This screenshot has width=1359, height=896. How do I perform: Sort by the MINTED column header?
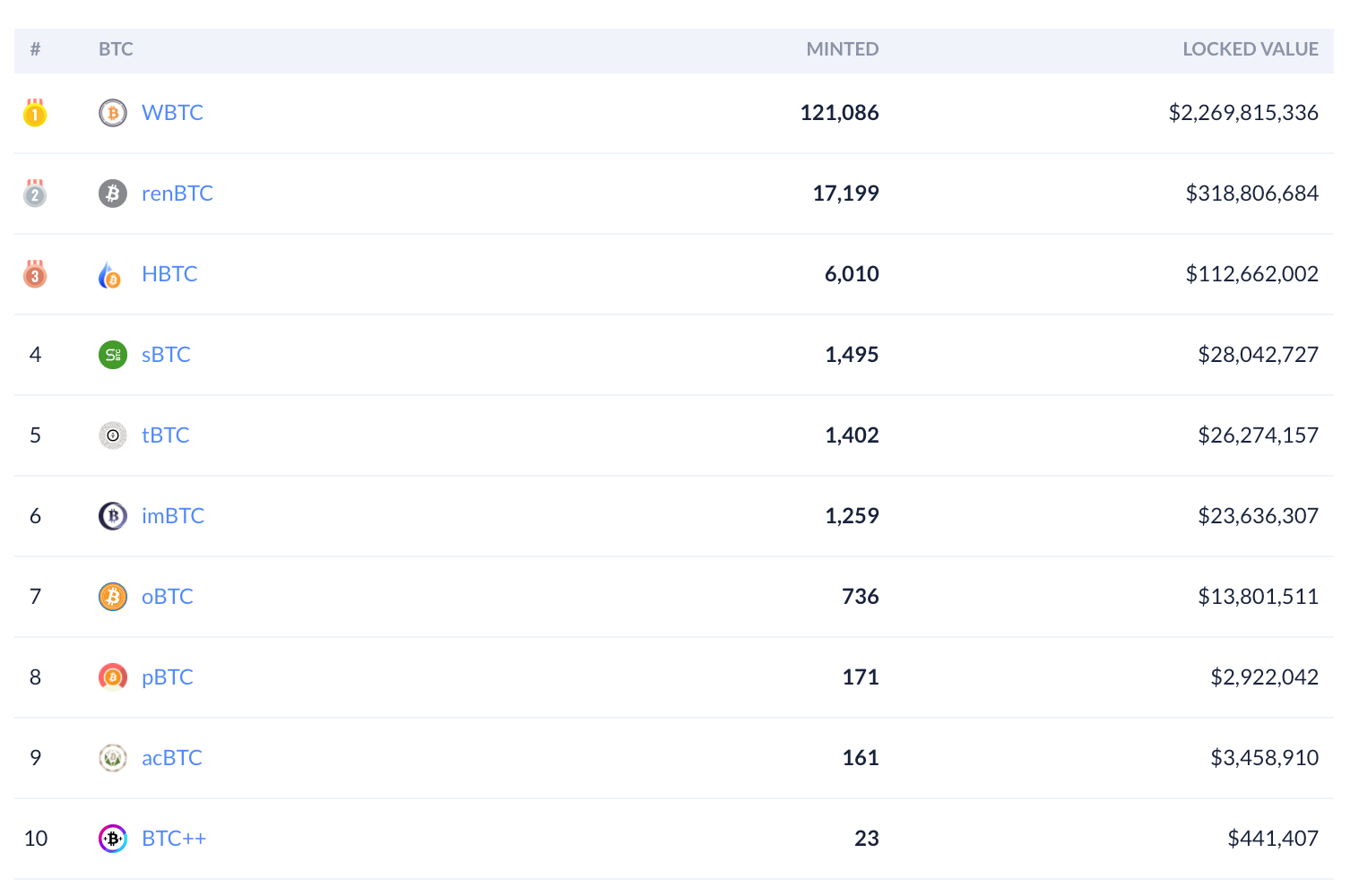pyautogui.click(x=842, y=49)
